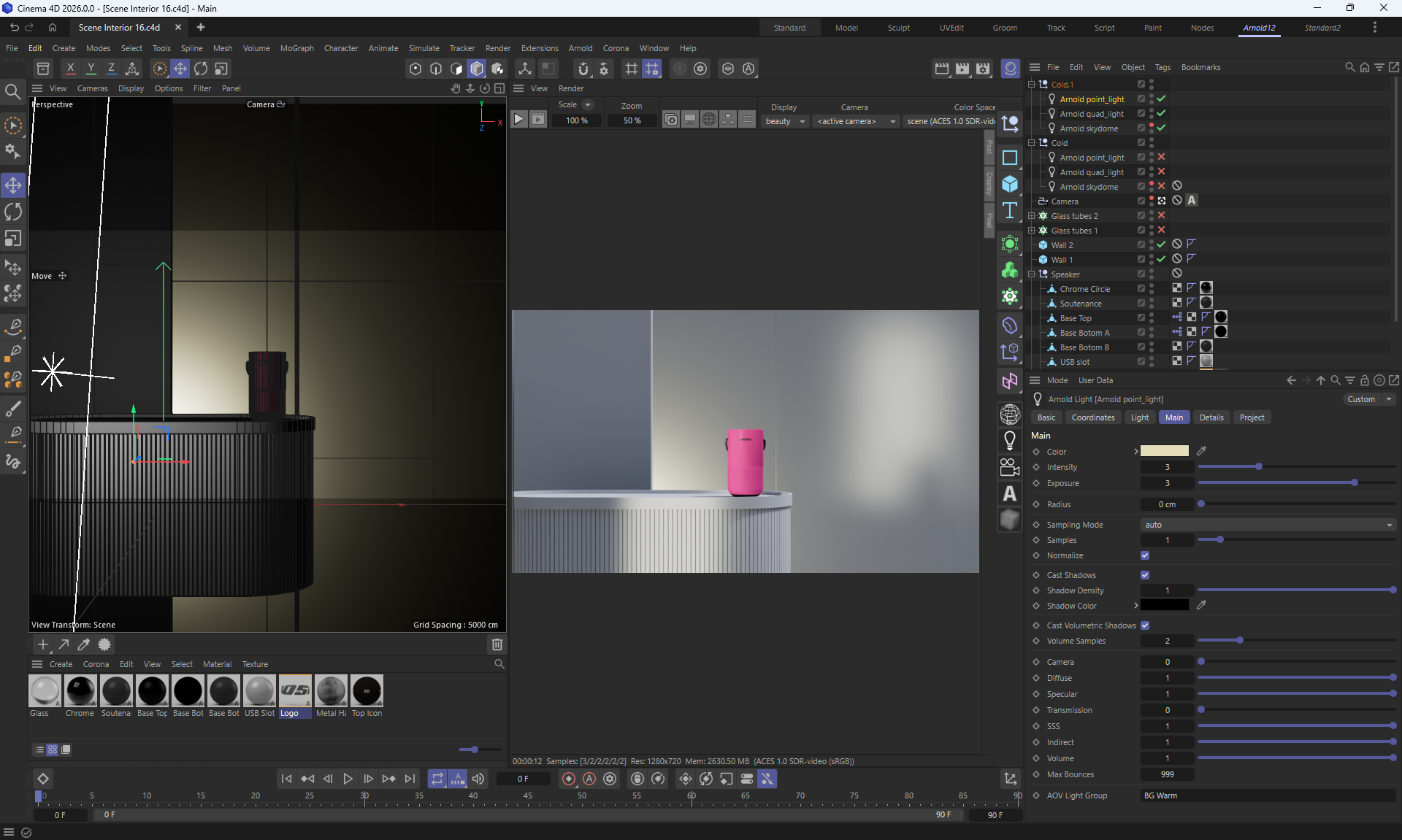Screen dimensions: 1402x840
Task: Click the Custom button in attributes panel
Action: [1361, 399]
